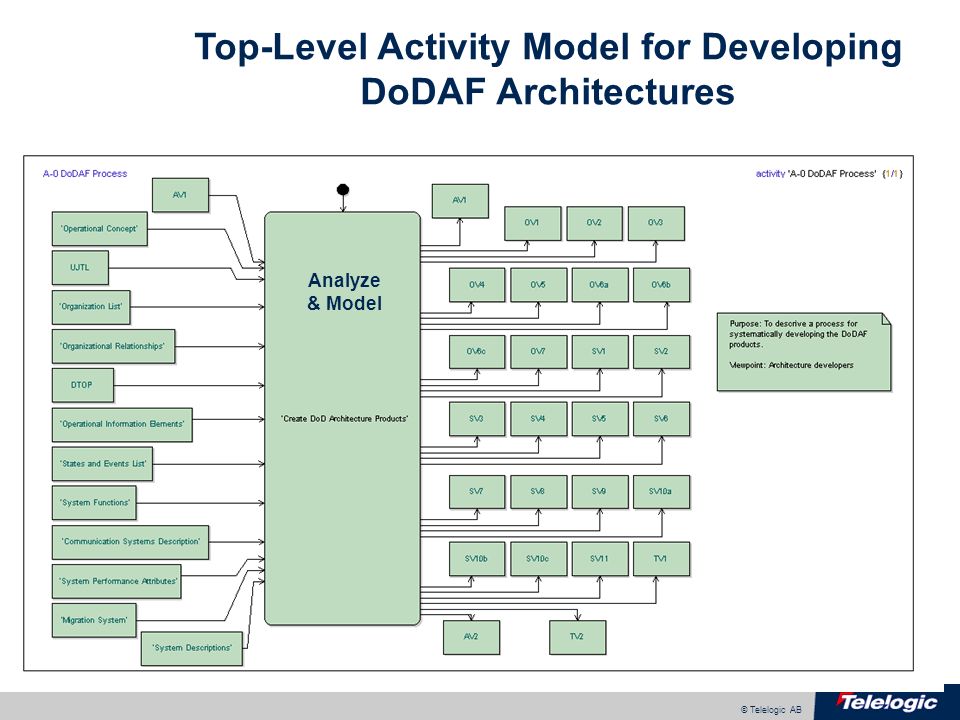Image resolution: width=960 pixels, height=720 pixels.
Task: Select the SV5 output box
Action: tap(599, 419)
